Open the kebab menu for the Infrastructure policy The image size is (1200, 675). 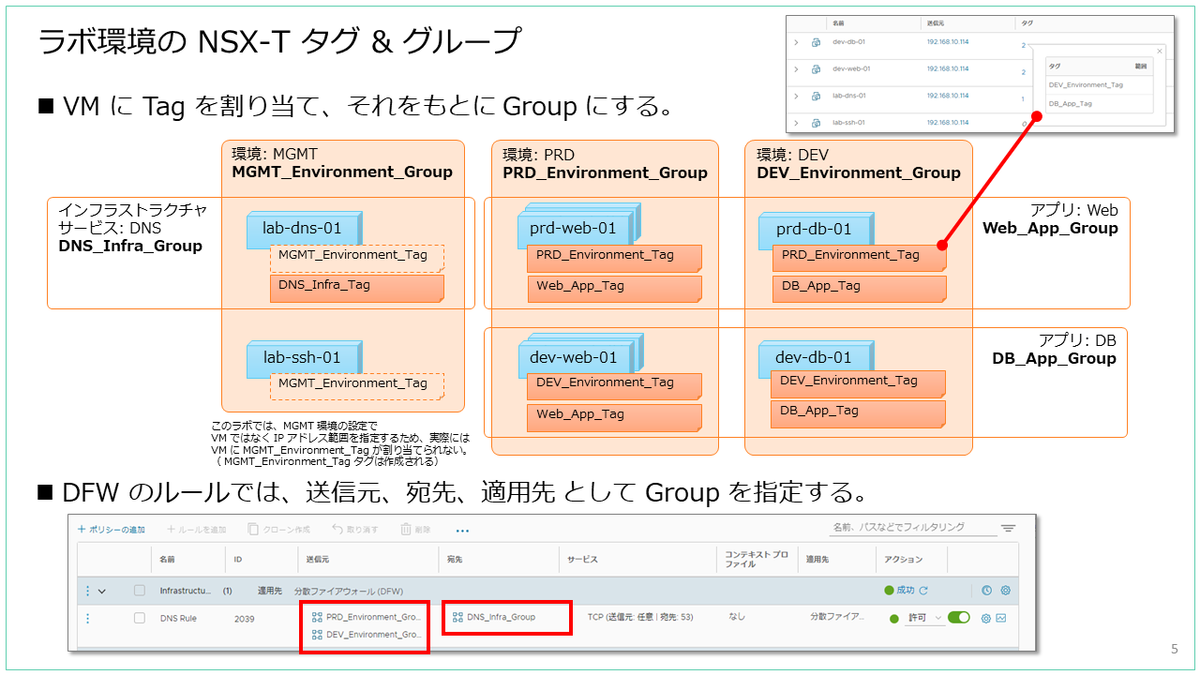[87, 591]
